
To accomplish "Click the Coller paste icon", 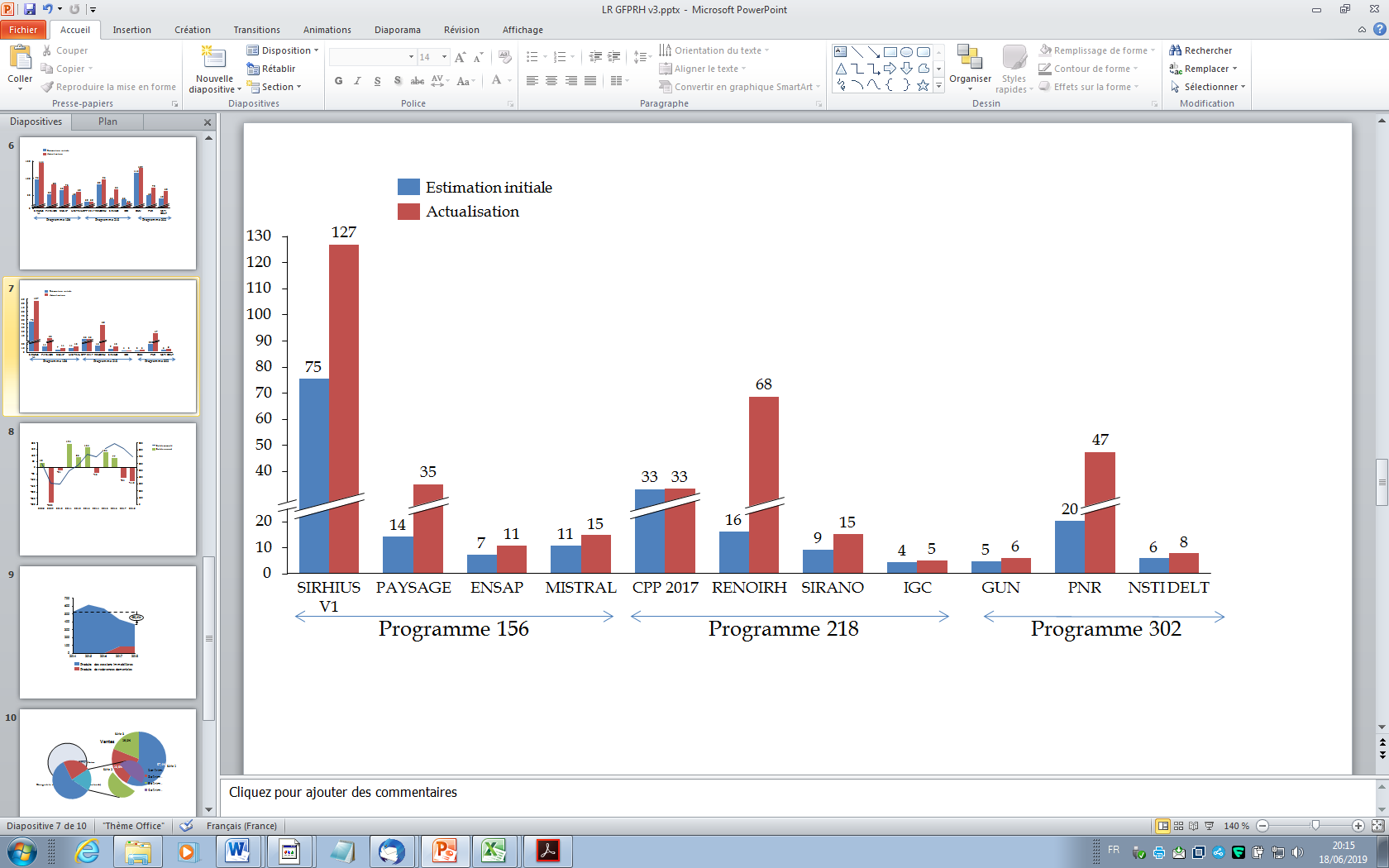I will click(20, 59).
